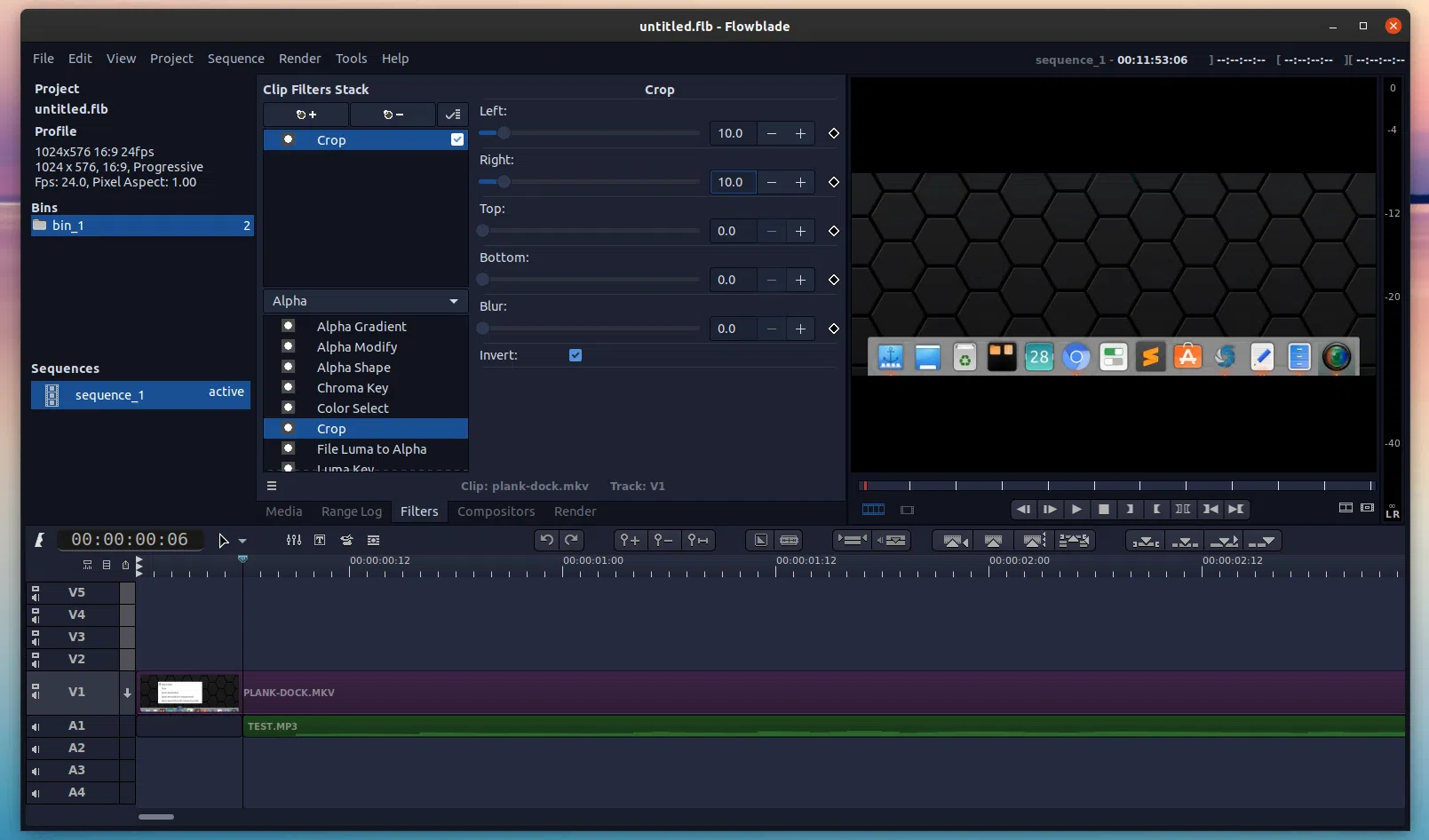Select Chroma Key in the filter list

pyautogui.click(x=353, y=388)
